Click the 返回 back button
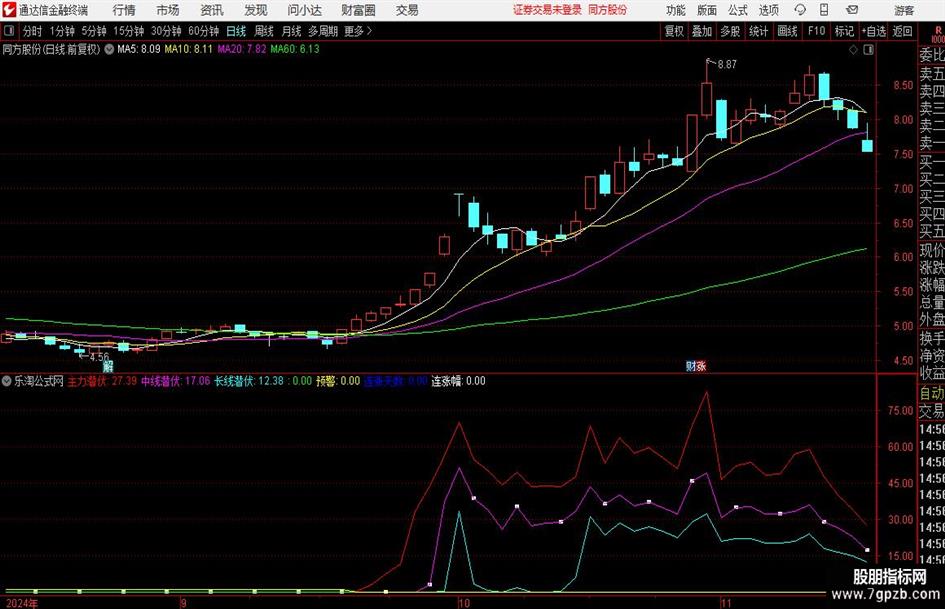Screen dimensions: 945x609 (902, 31)
